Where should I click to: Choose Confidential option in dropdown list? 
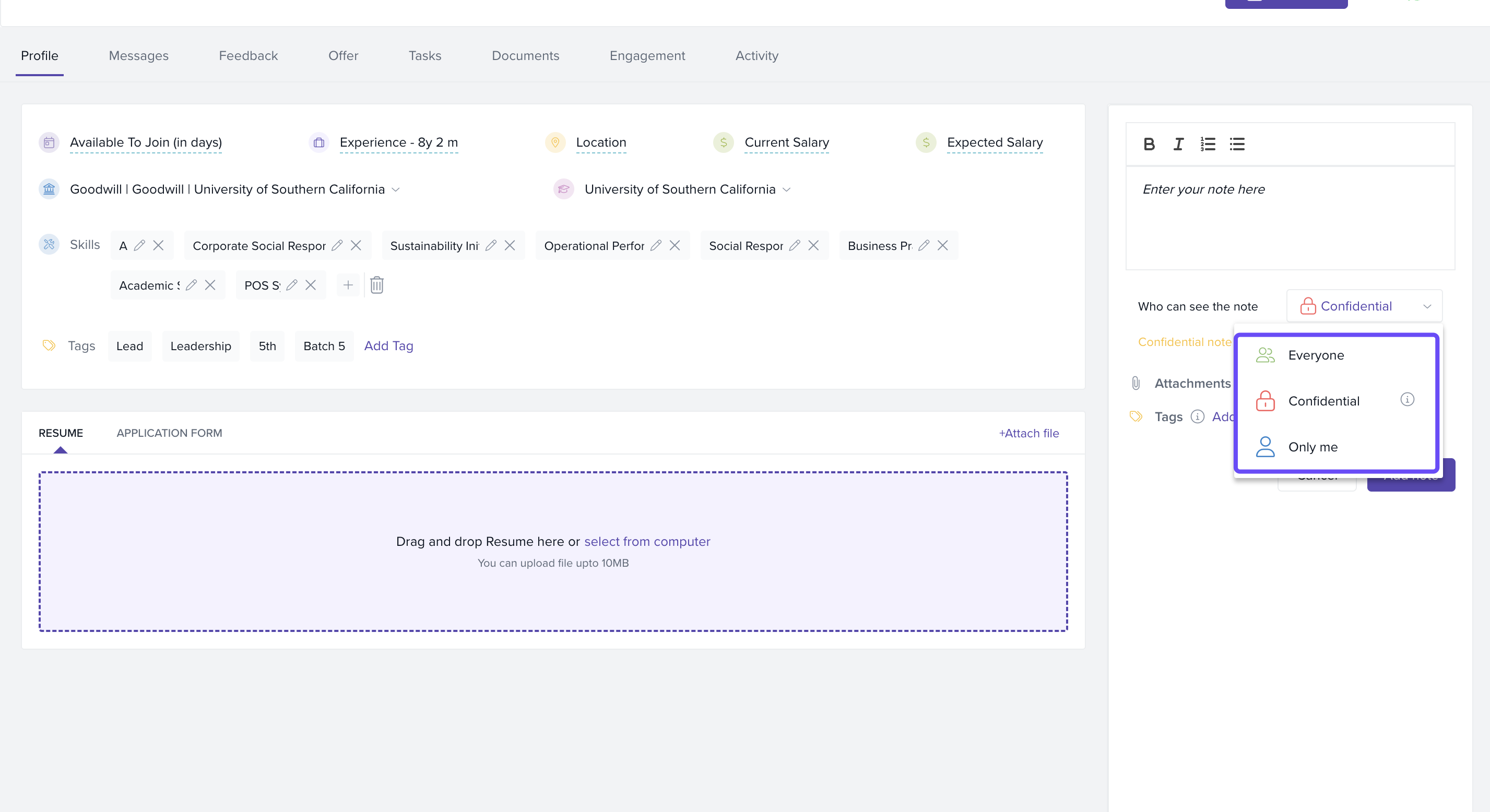(1323, 401)
